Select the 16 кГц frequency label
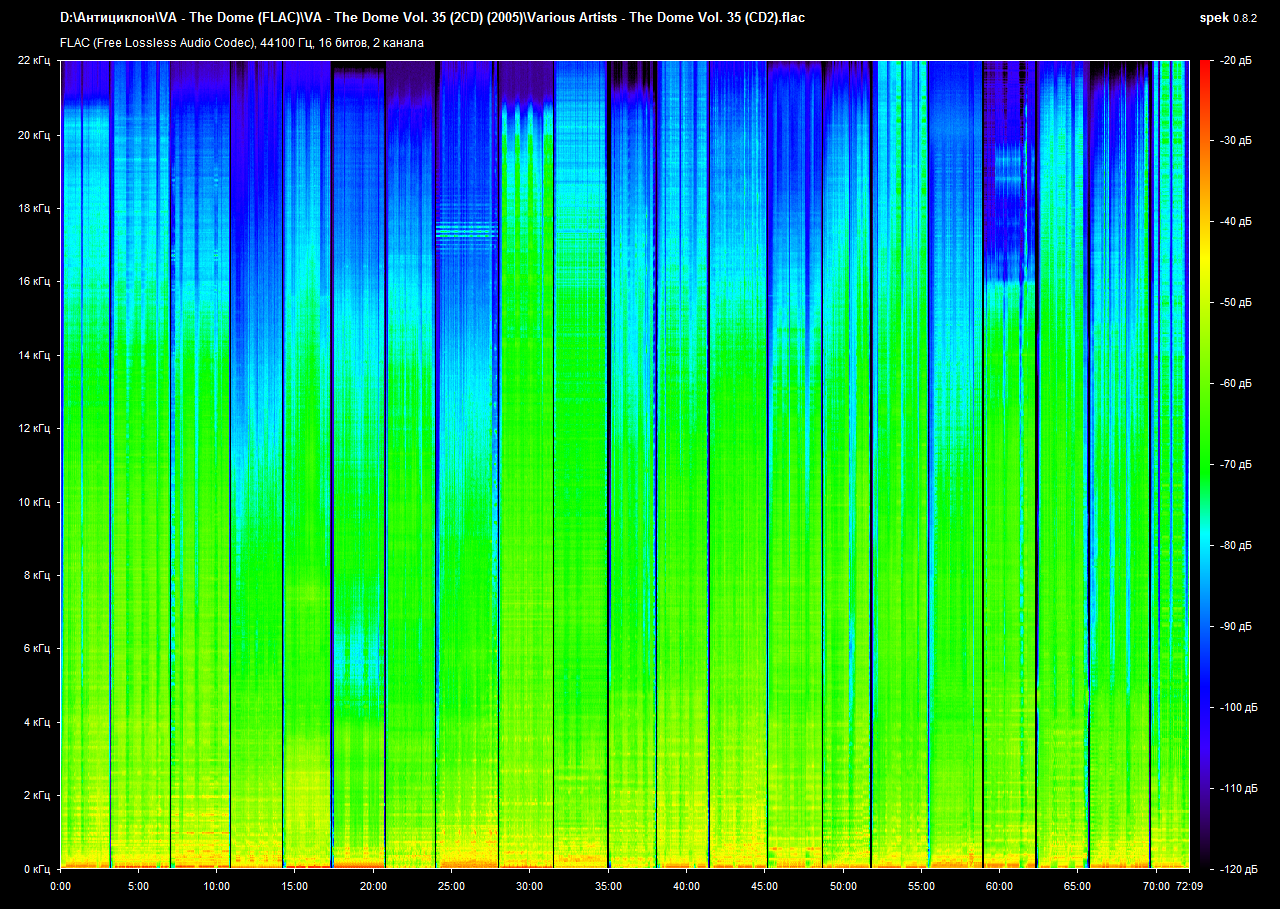This screenshot has width=1280, height=909. pos(34,282)
